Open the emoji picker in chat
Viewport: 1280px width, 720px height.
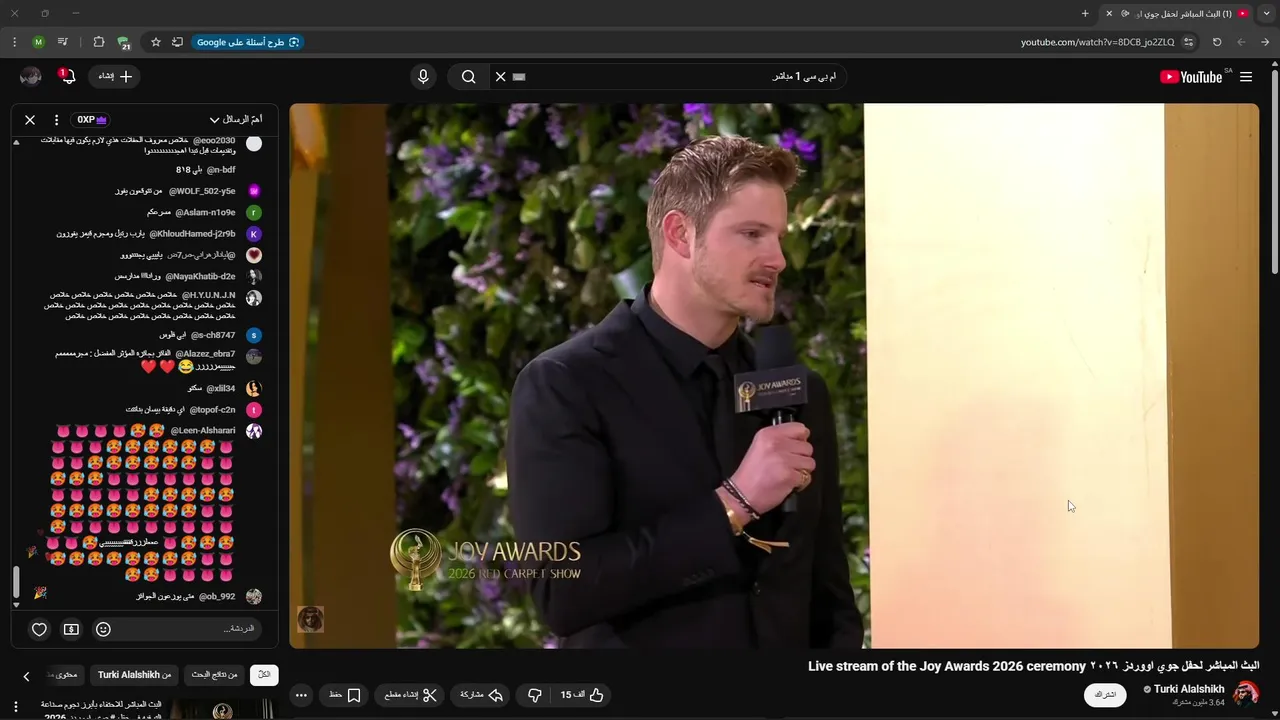point(103,629)
